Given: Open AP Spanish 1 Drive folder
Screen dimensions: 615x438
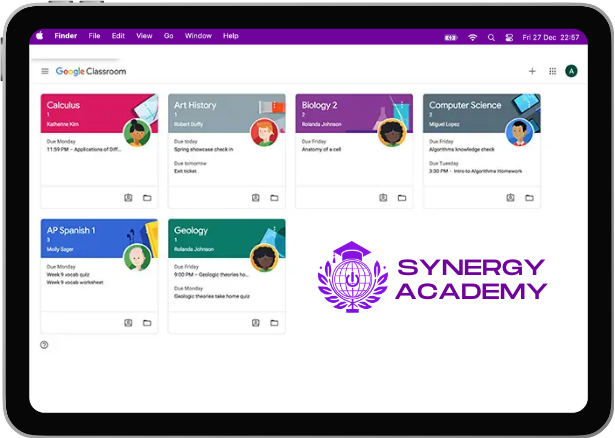Looking at the screenshot, I should (147, 323).
